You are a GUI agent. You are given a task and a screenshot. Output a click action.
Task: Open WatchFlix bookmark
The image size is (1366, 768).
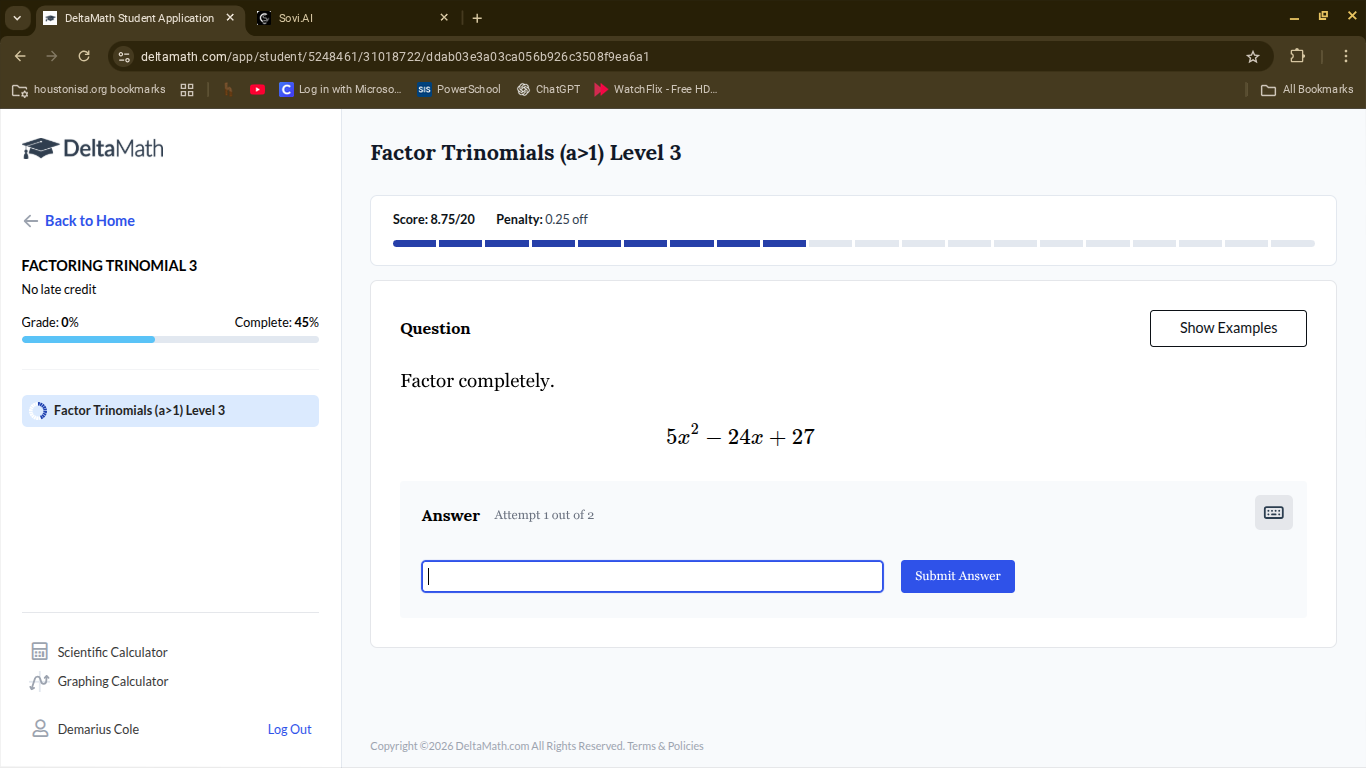pyautogui.click(x=656, y=89)
